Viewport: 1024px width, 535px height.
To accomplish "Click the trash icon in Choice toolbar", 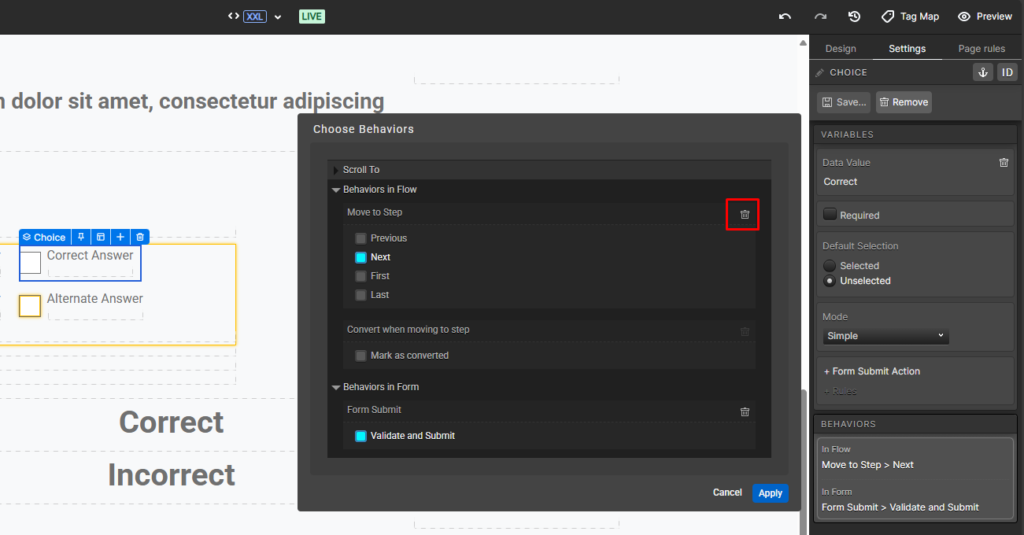I will (x=140, y=237).
